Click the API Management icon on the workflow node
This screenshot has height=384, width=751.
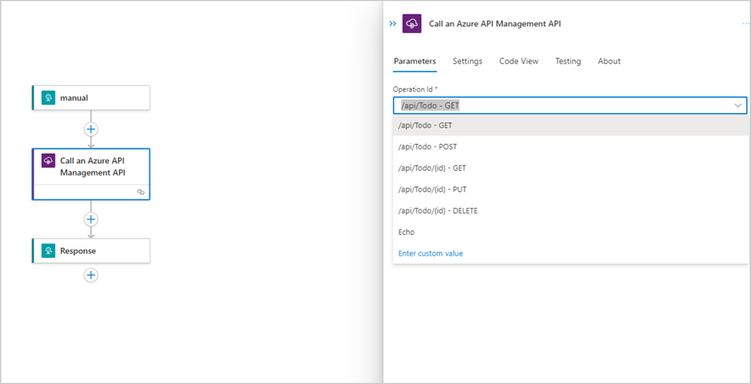click(x=48, y=161)
